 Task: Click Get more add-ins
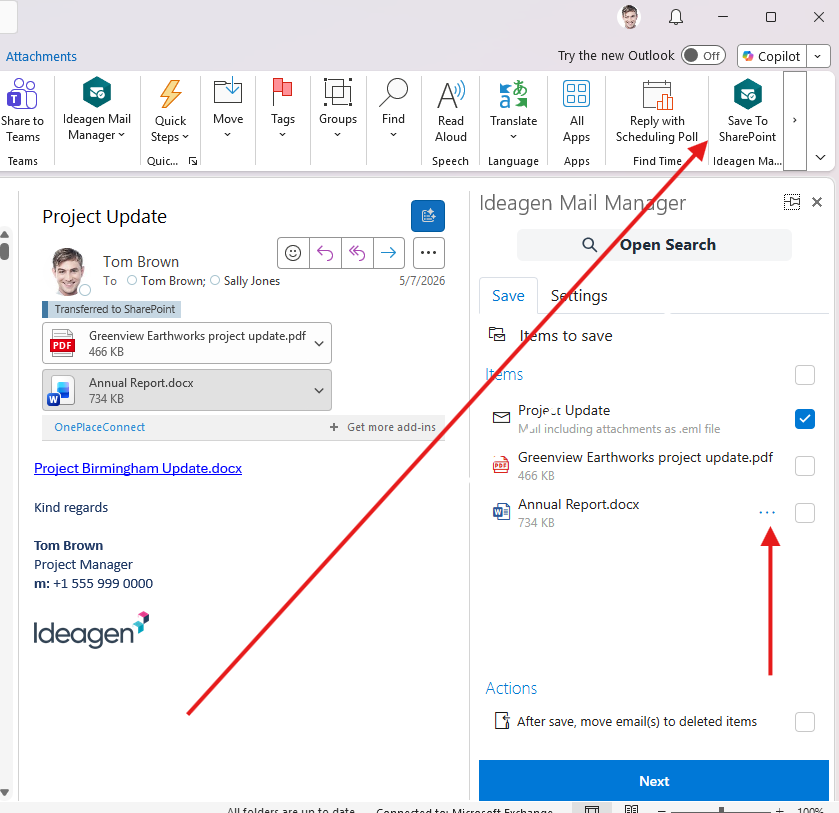pos(383,427)
